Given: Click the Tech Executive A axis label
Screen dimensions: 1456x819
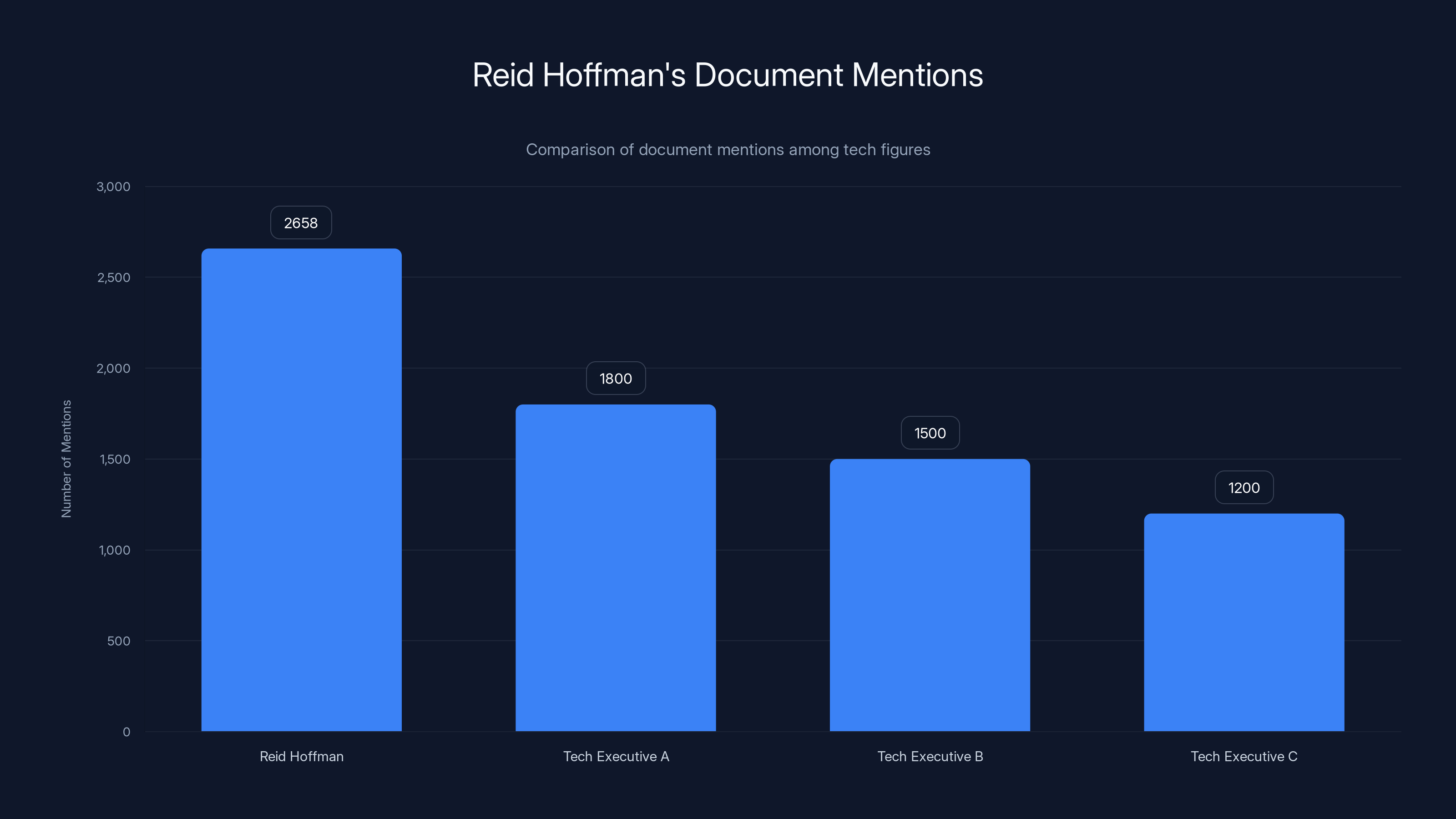Looking at the screenshot, I should click(616, 756).
